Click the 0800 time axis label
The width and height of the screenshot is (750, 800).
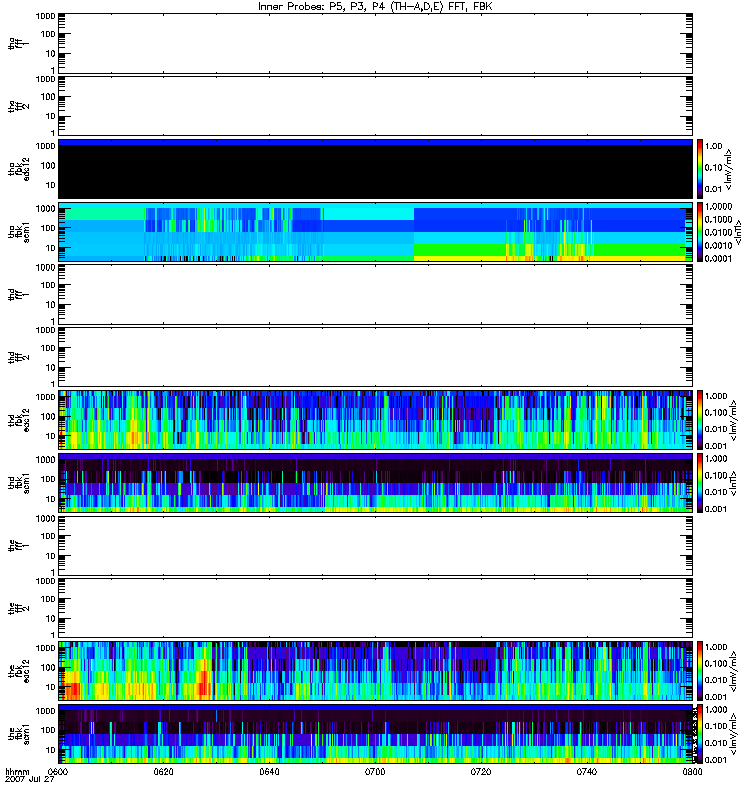(x=692, y=772)
